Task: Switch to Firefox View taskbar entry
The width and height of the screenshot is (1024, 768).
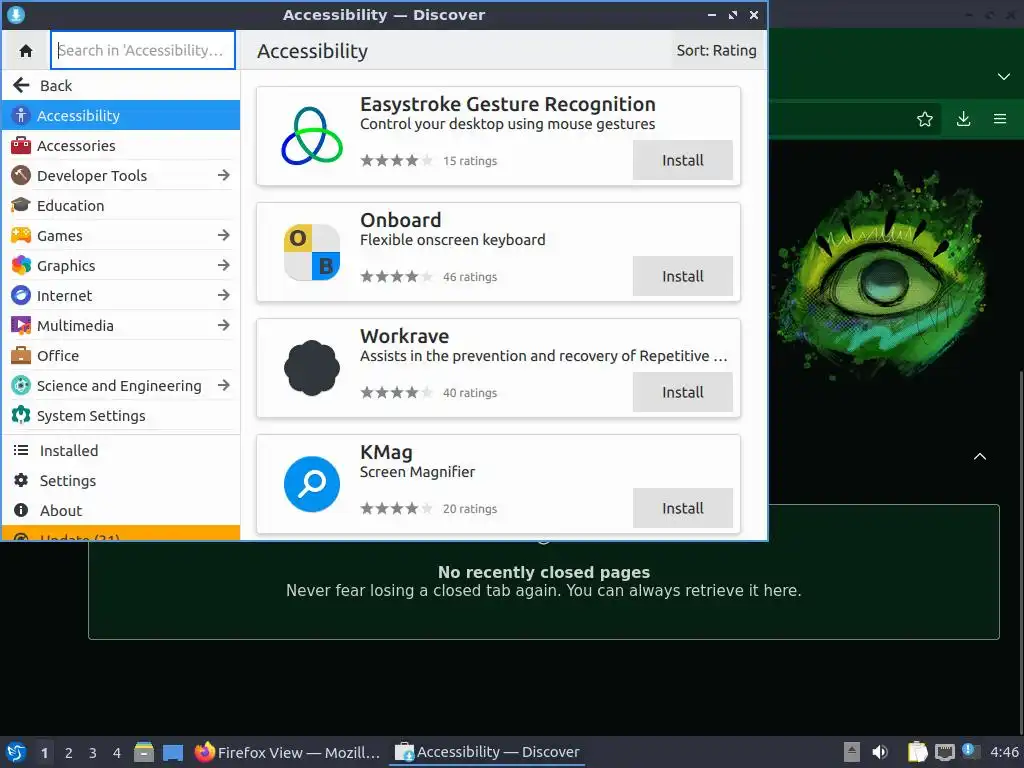Action: tap(287, 752)
